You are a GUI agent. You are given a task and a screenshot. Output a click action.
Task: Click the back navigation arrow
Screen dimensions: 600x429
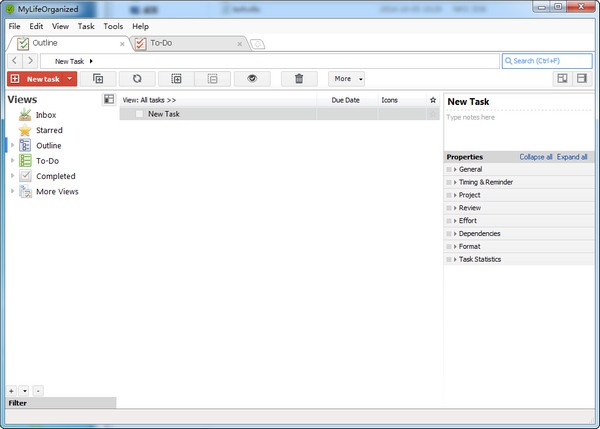click(15, 60)
